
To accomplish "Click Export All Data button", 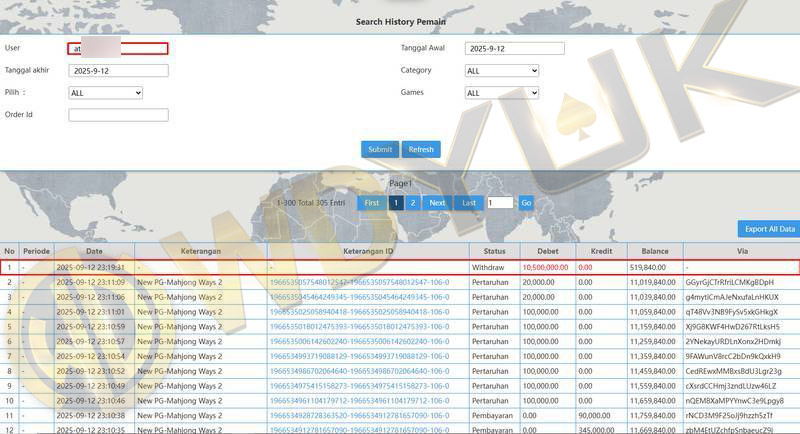I will coord(769,229).
